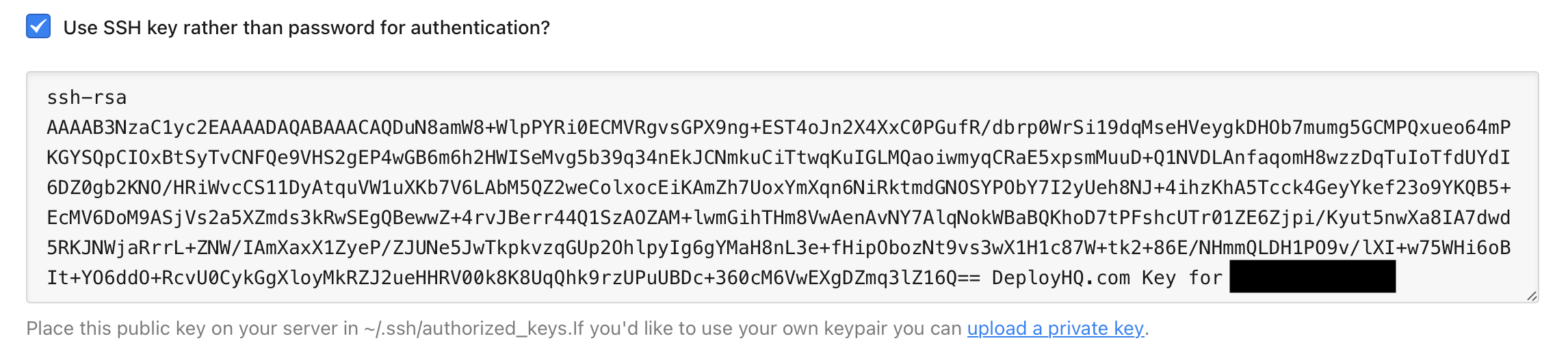Click the key line starting "5RKJNWjaRrrL"
This screenshot has width=1568, height=358.
coord(779,248)
